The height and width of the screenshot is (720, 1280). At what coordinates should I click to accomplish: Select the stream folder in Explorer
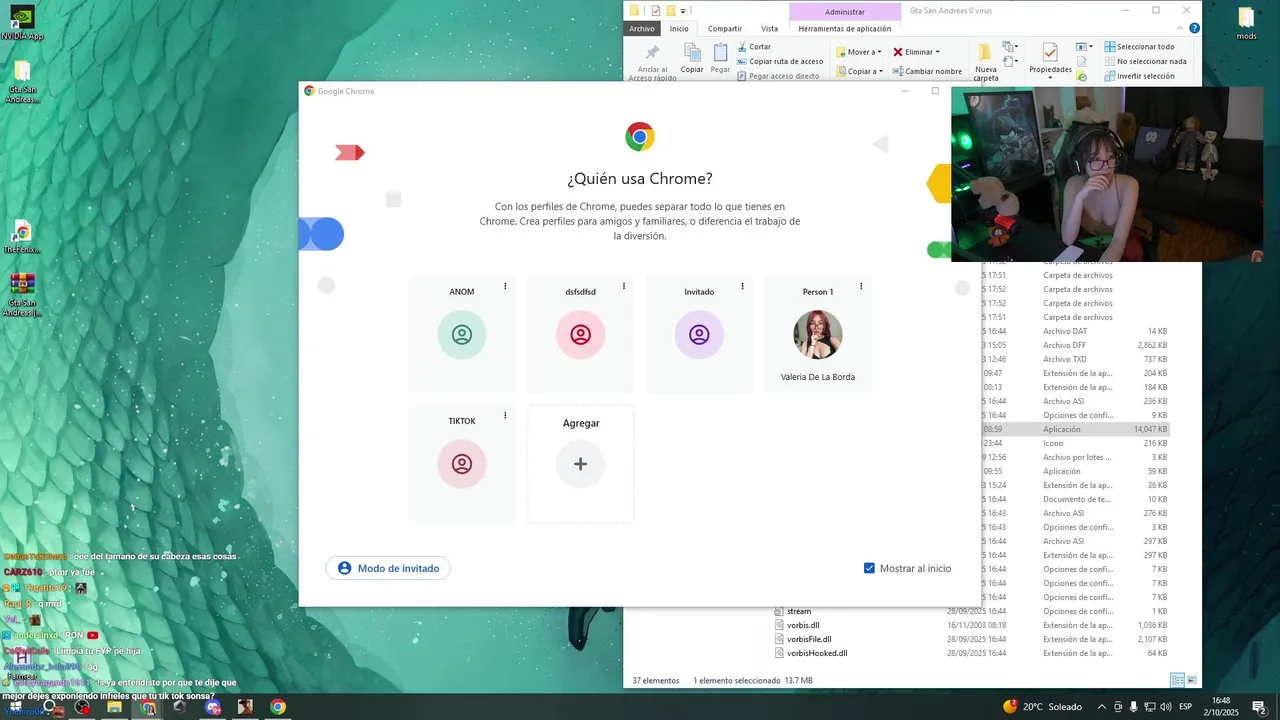tap(798, 611)
